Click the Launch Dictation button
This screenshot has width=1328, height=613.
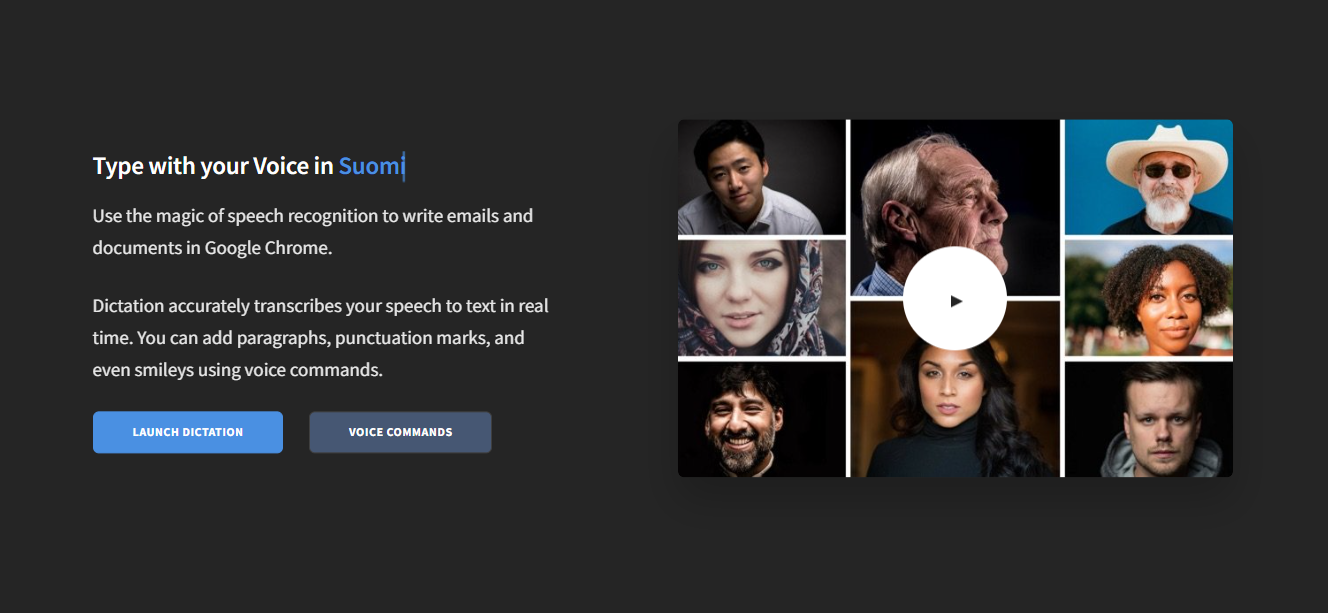coord(188,432)
